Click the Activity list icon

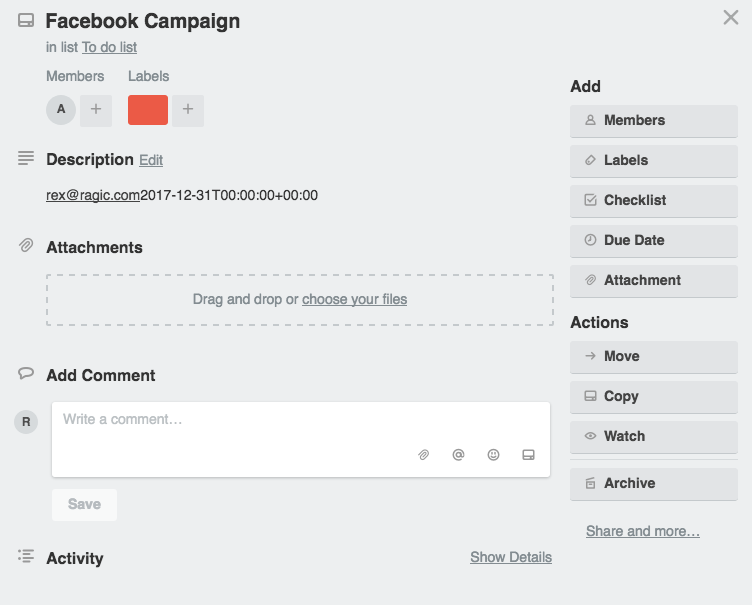click(x=26, y=557)
